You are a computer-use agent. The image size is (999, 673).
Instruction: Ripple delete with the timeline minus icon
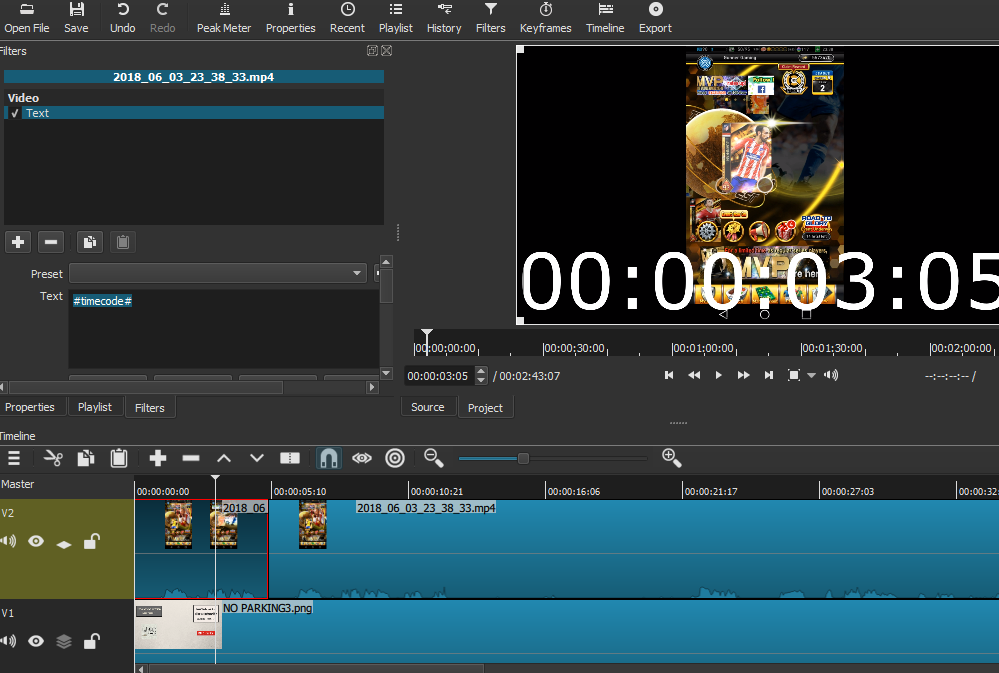(x=190, y=458)
